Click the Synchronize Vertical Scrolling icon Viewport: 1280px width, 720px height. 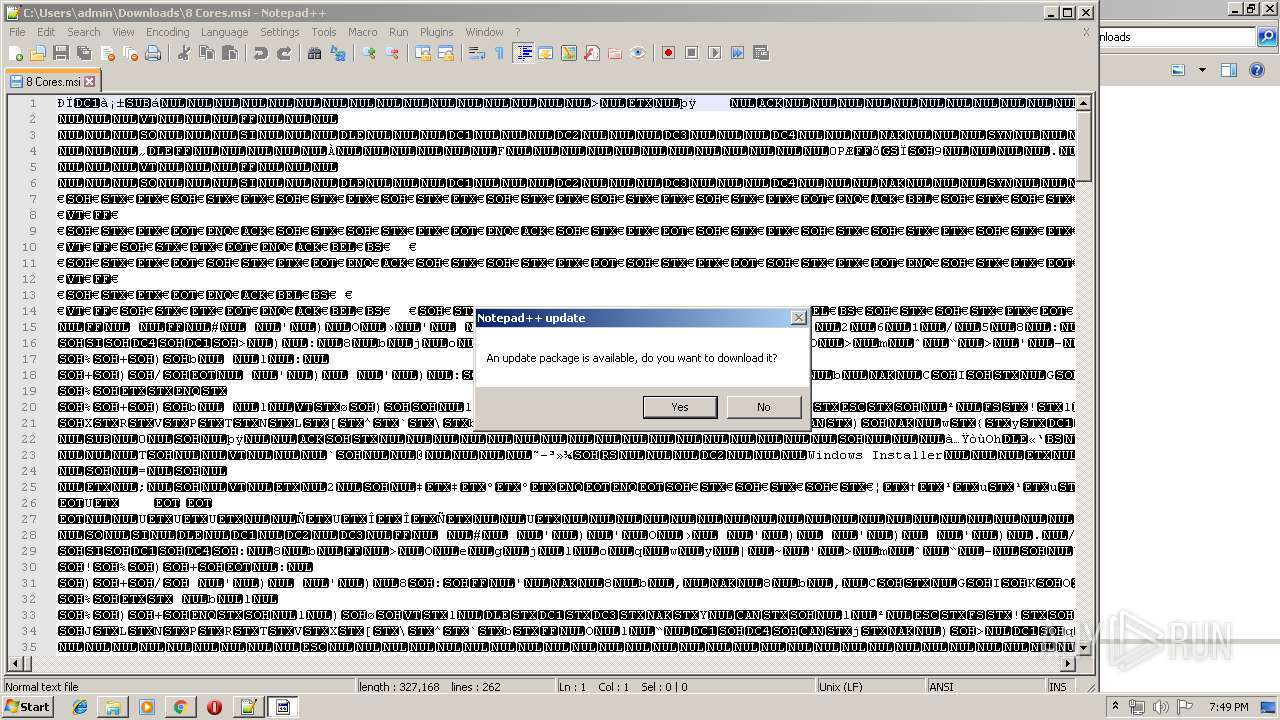click(423, 53)
